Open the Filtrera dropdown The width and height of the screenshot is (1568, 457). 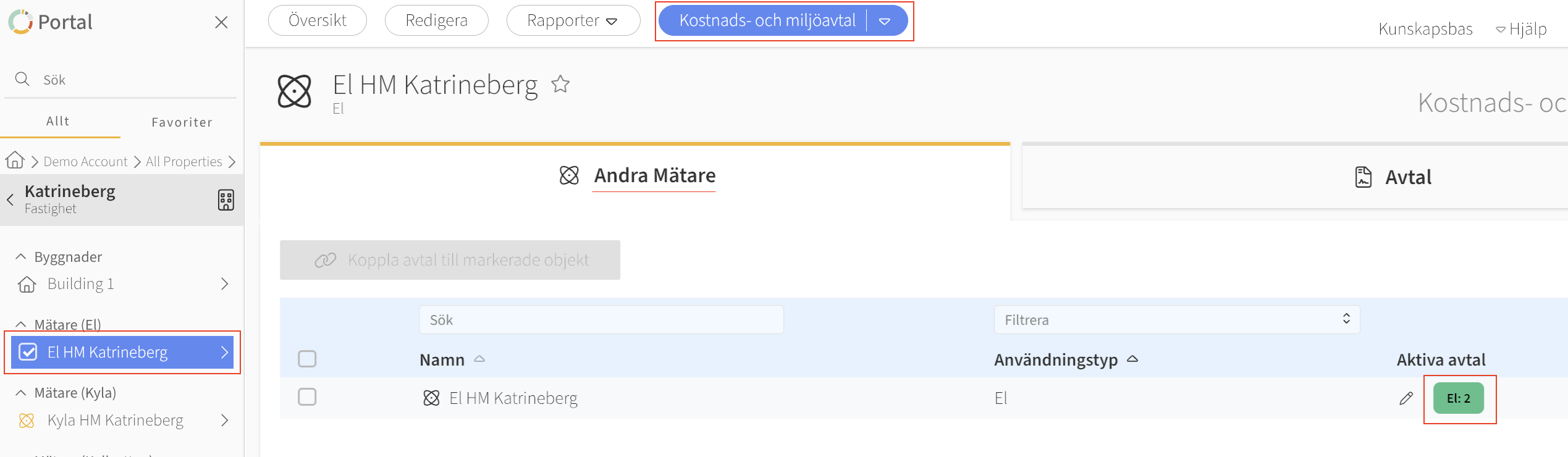(x=1176, y=320)
